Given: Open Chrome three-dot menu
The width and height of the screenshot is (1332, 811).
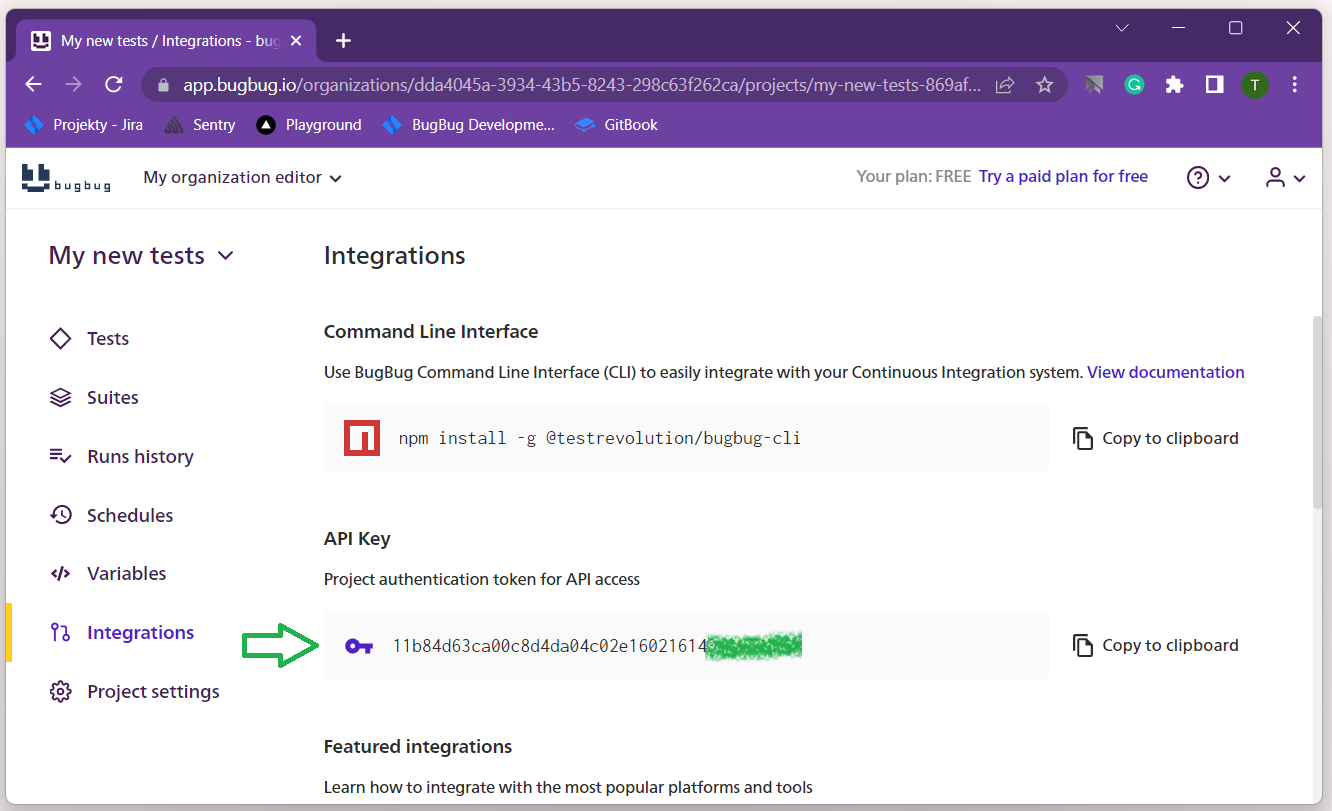Looking at the screenshot, I should (1295, 85).
